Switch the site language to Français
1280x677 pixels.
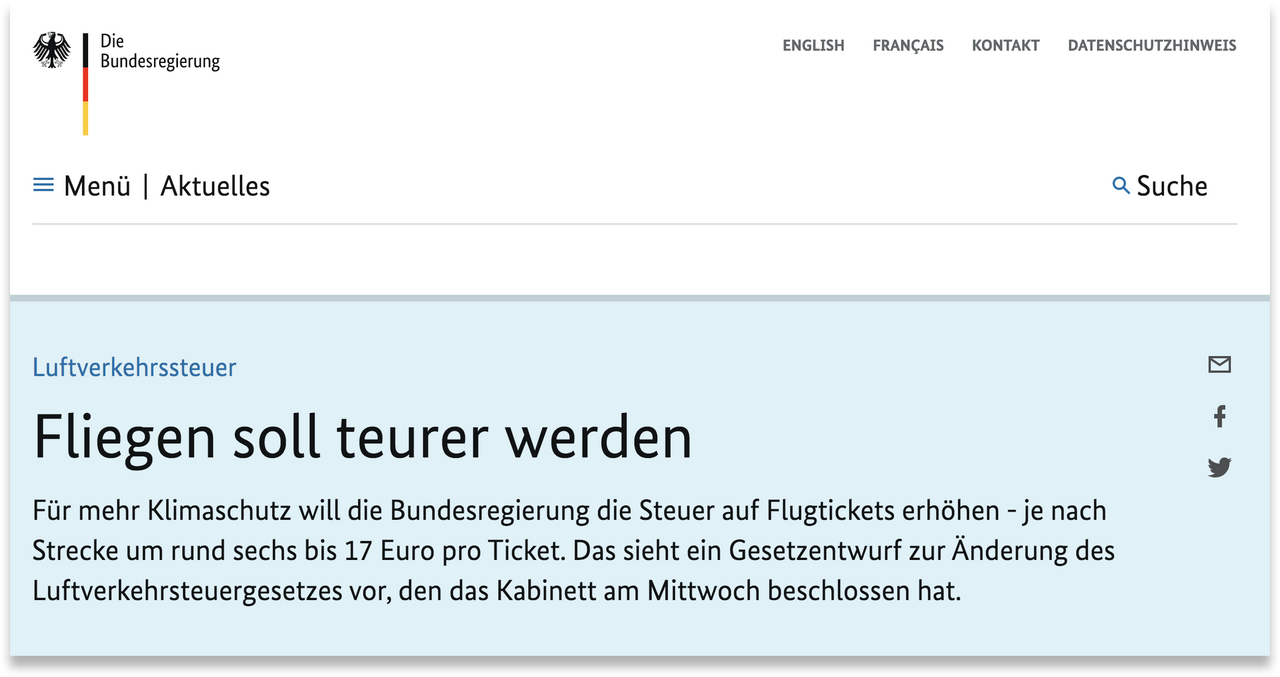pos(907,45)
